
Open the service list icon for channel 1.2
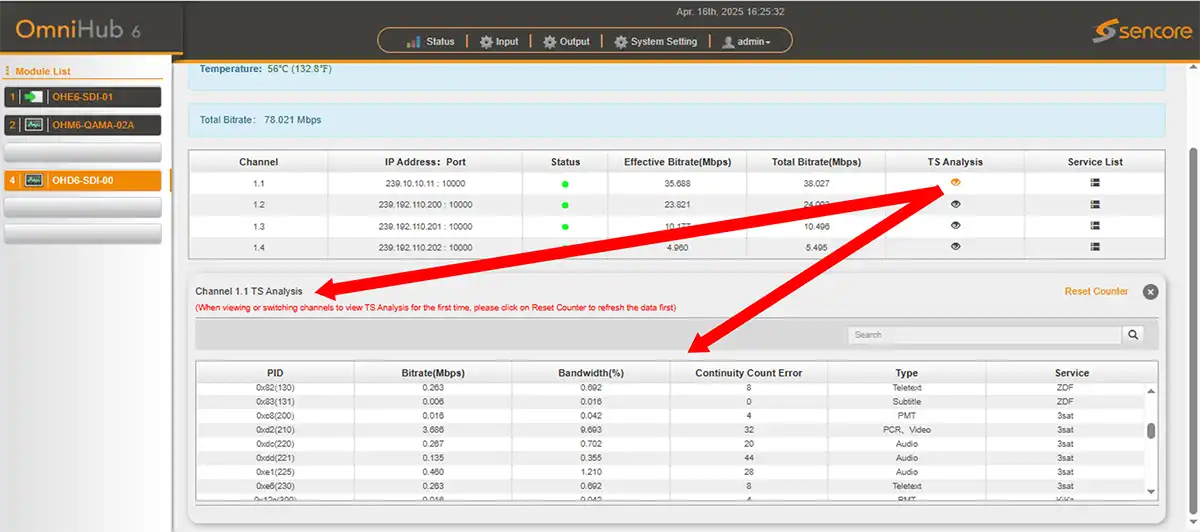(1095, 204)
